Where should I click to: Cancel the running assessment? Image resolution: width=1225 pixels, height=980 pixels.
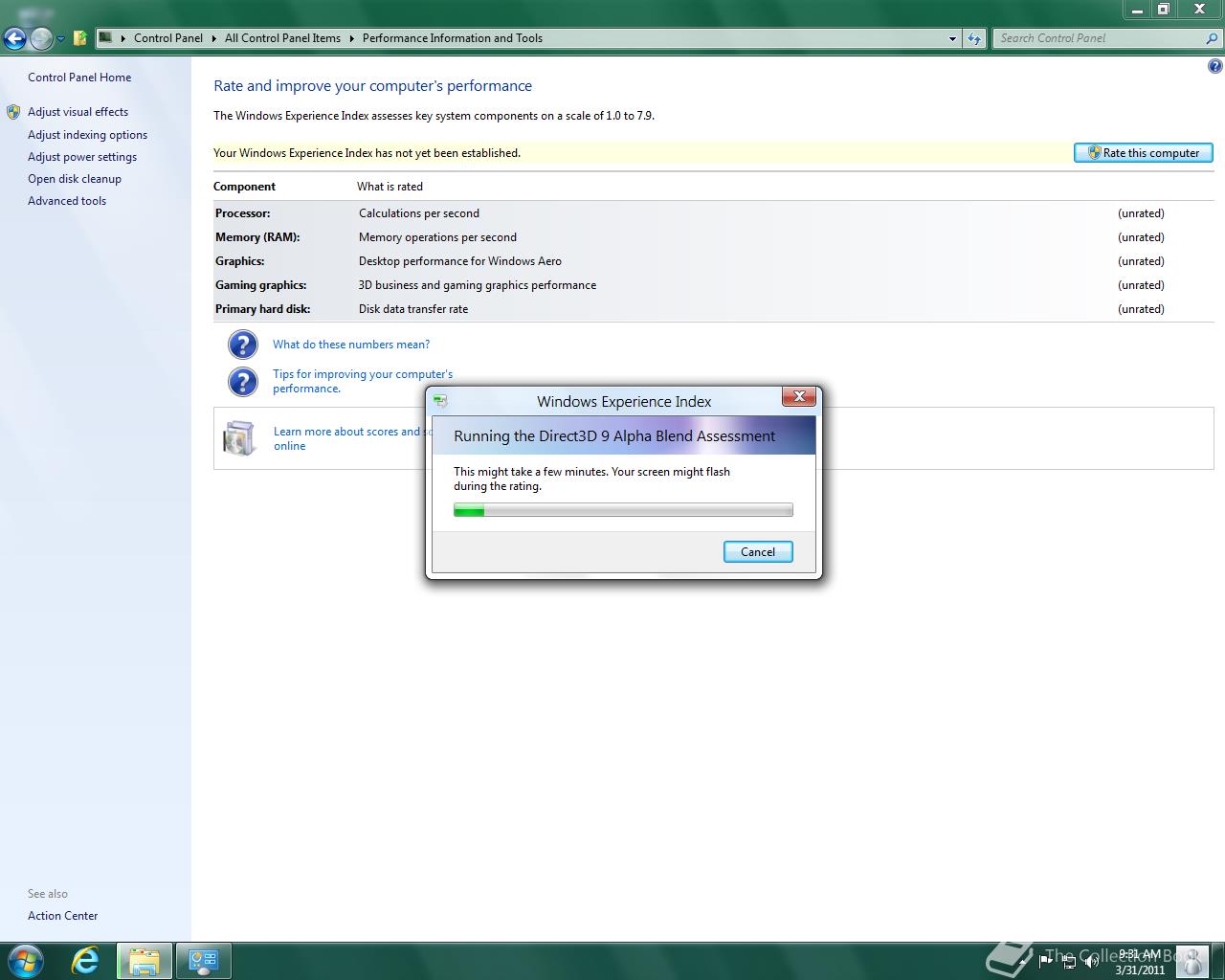pyautogui.click(x=758, y=552)
